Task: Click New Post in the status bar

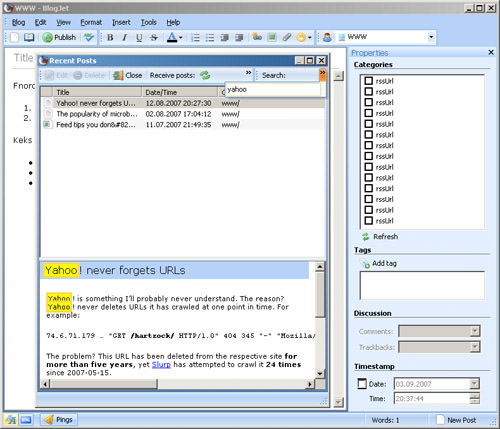Action: pyautogui.click(x=456, y=420)
